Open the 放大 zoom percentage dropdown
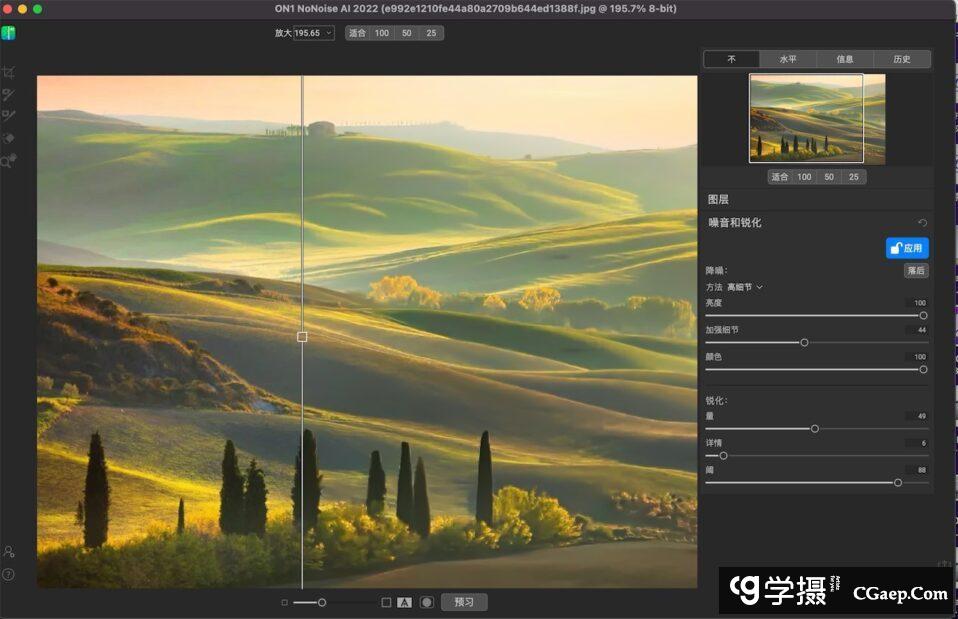This screenshot has width=958, height=619. pyautogui.click(x=314, y=33)
